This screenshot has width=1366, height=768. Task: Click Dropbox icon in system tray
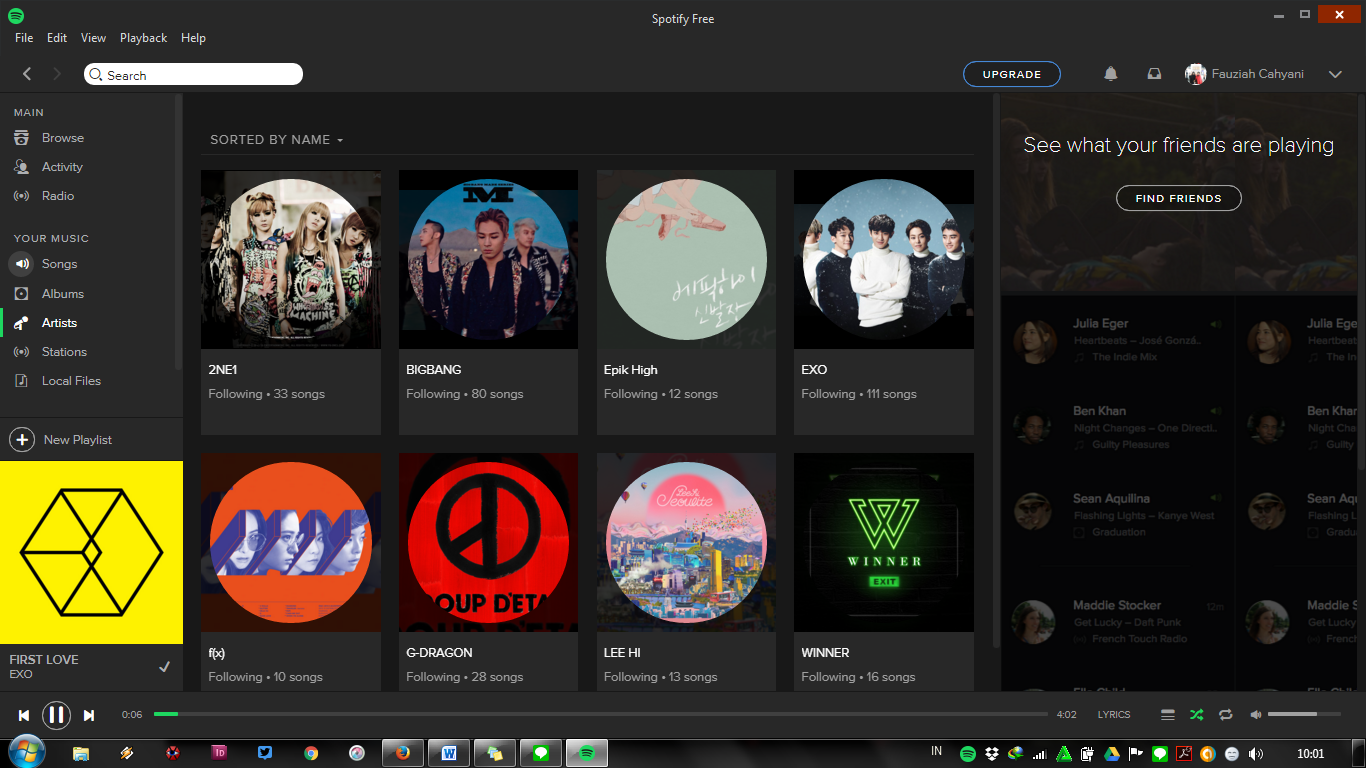(x=992, y=754)
